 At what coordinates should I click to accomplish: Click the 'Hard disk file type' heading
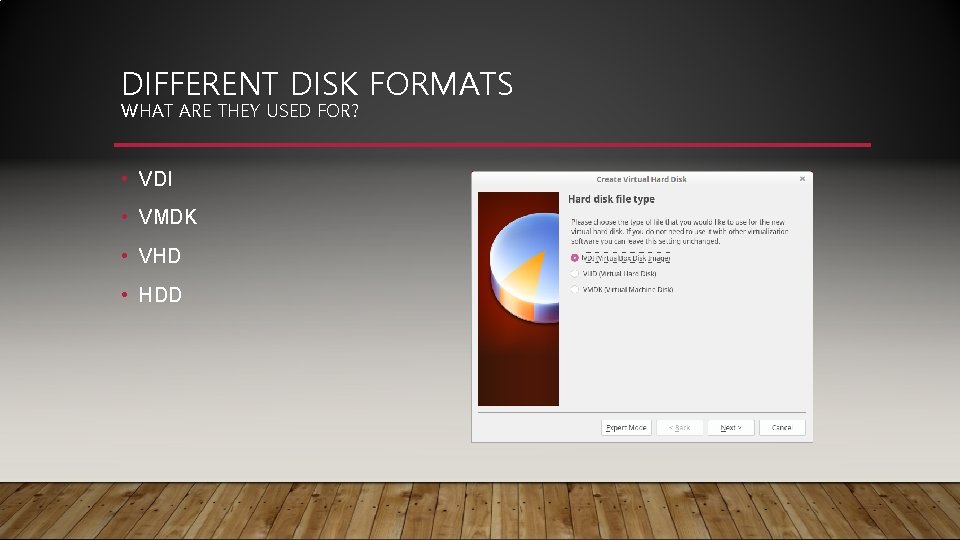[611, 199]
